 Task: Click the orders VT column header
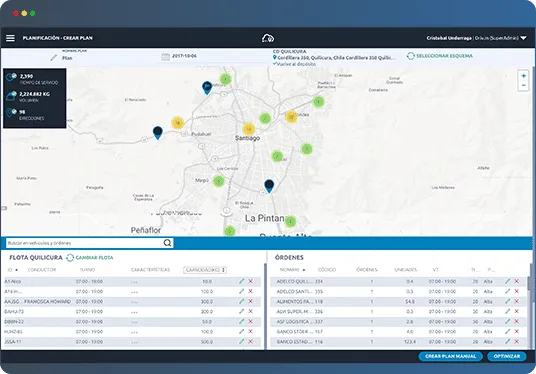pyautogui.click(x=436, y=270)
